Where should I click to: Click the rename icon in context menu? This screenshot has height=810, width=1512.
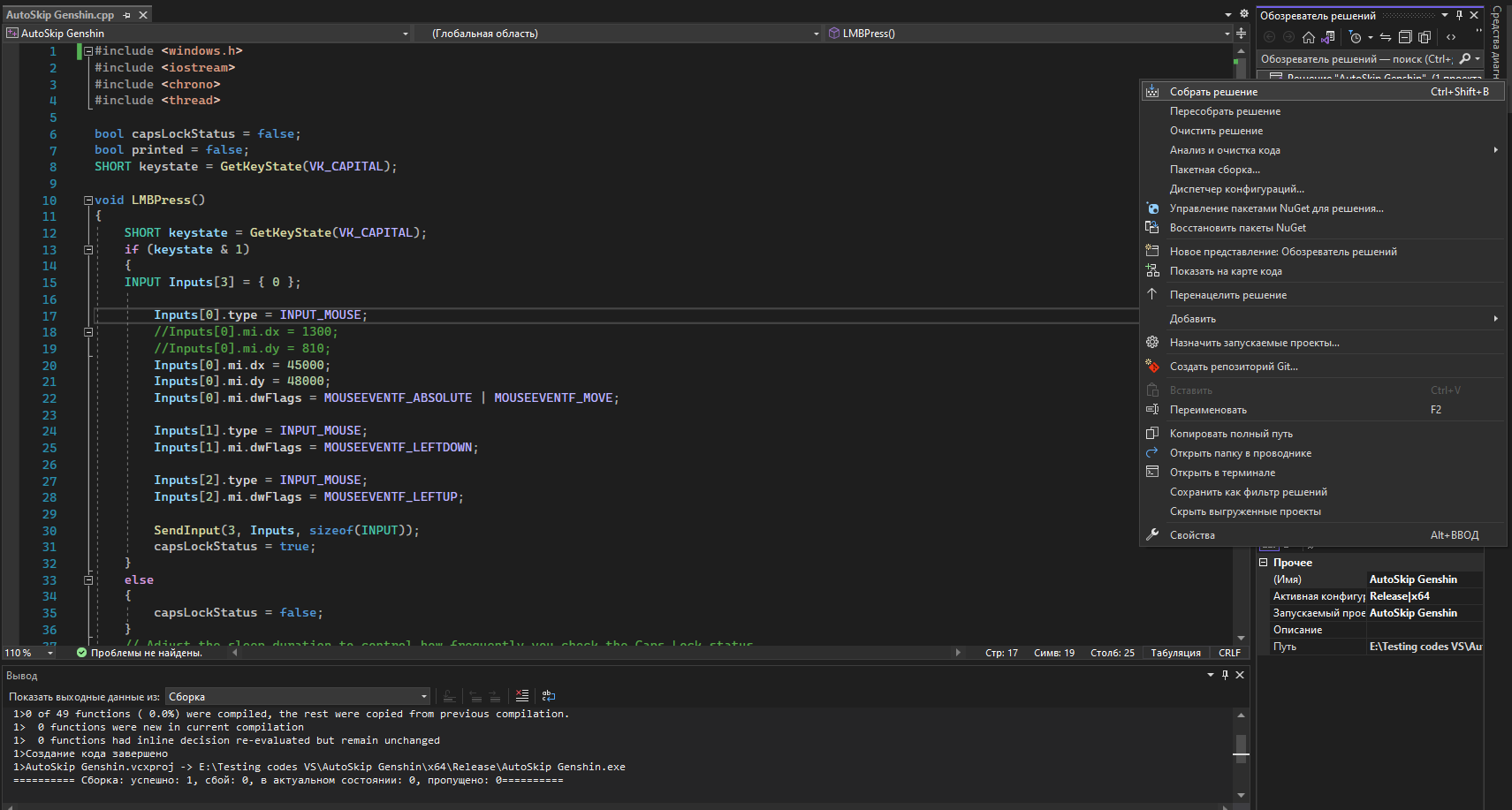click(x=1152, y=410)
